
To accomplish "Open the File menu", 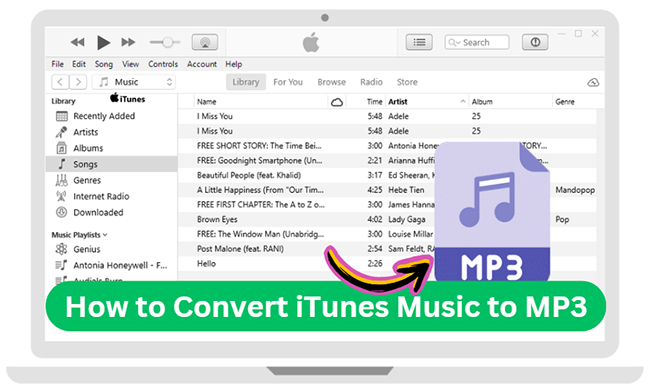I will [x=58, y=64].
